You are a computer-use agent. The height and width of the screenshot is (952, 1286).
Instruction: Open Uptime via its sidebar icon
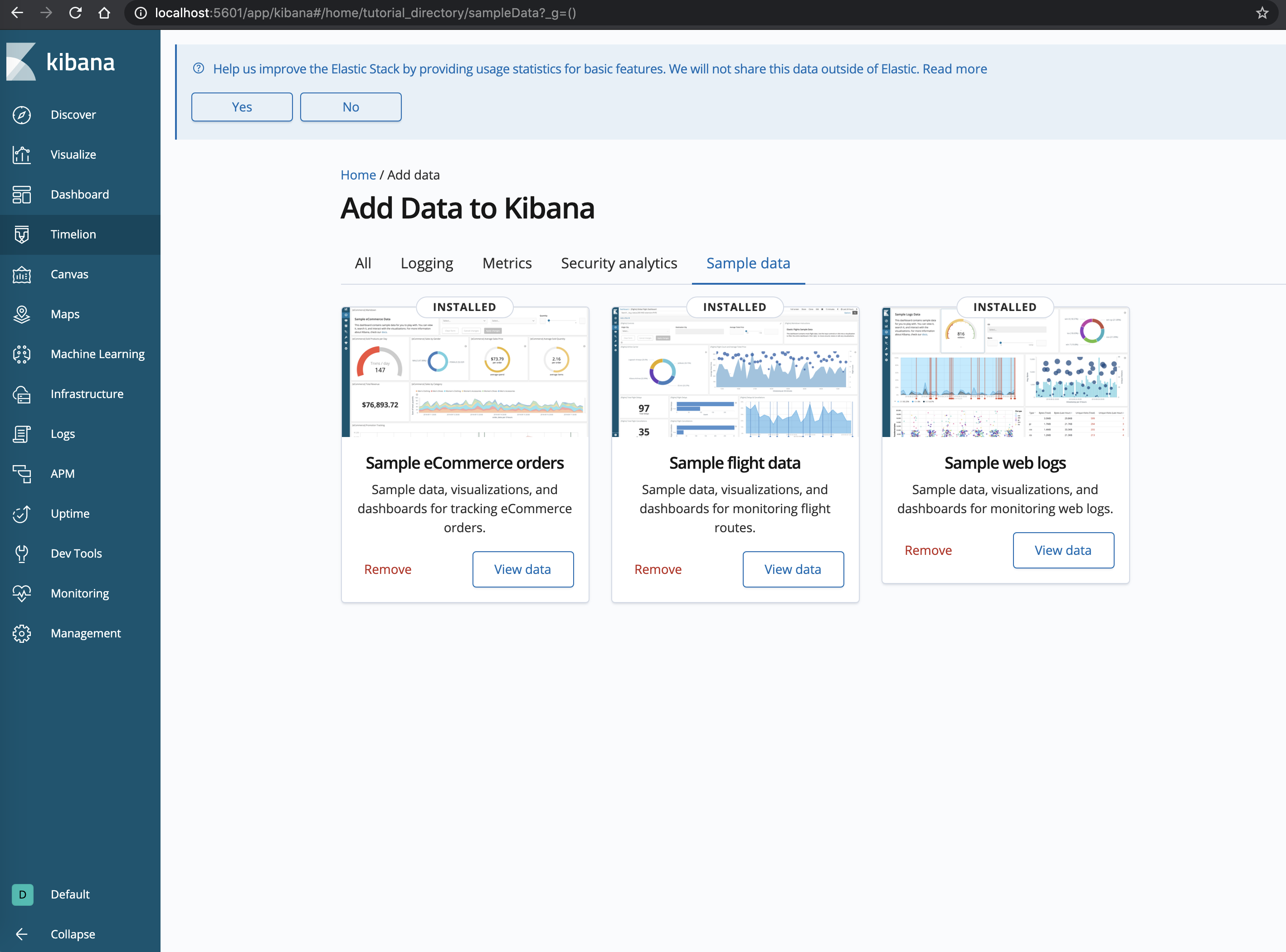pos(22,514)
